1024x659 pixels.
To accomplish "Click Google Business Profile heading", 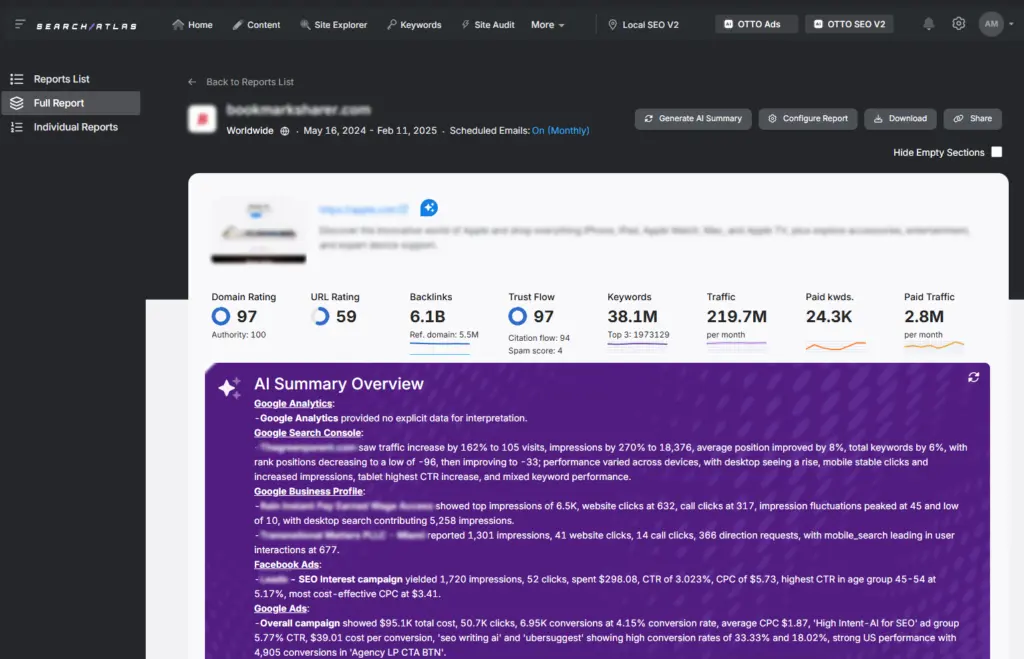I will click(308, 491).
